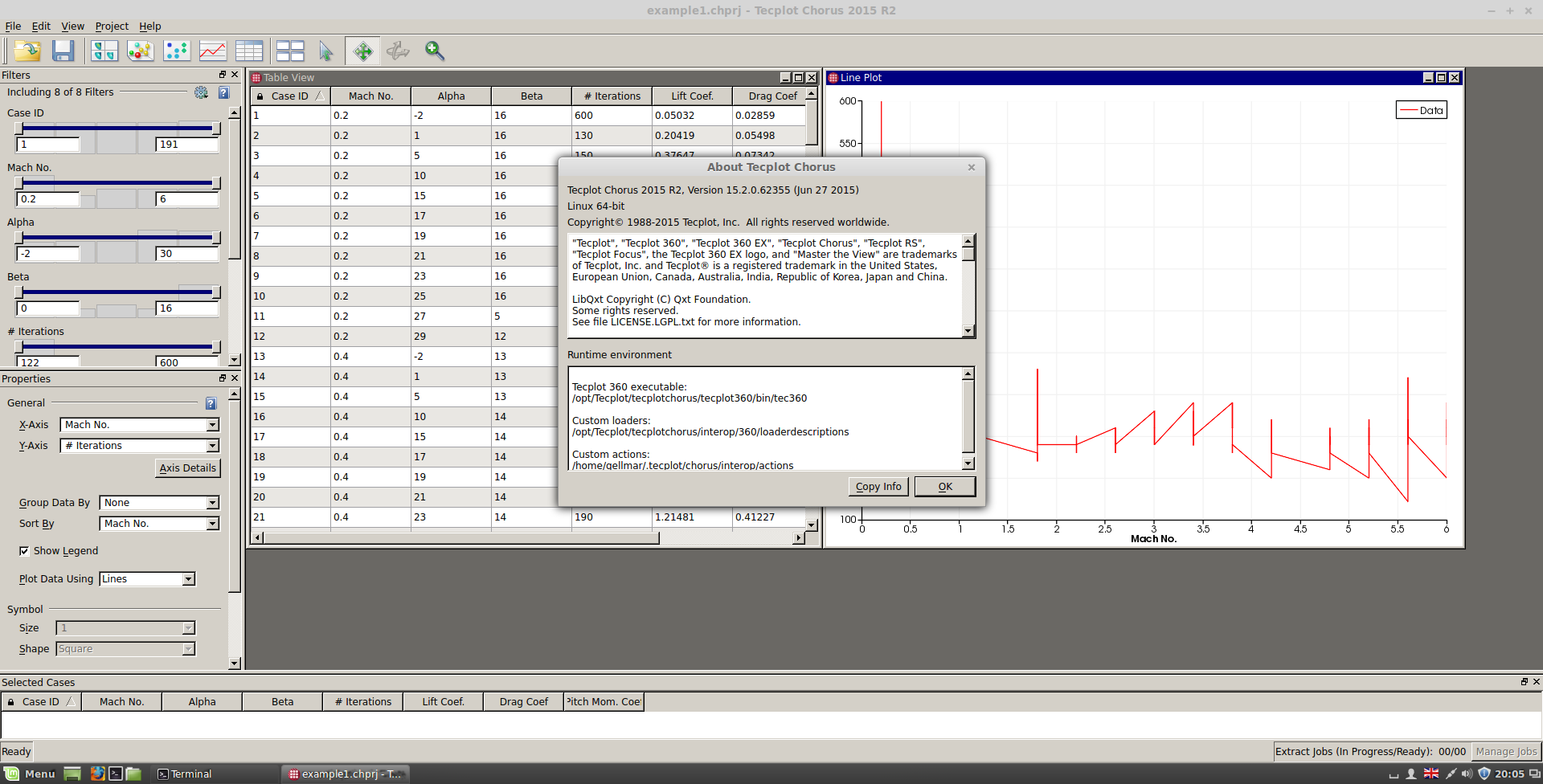The image size is (1543, 784).
Task: Open the Filters settings gear menu
Action: click(x=202, y=92)
